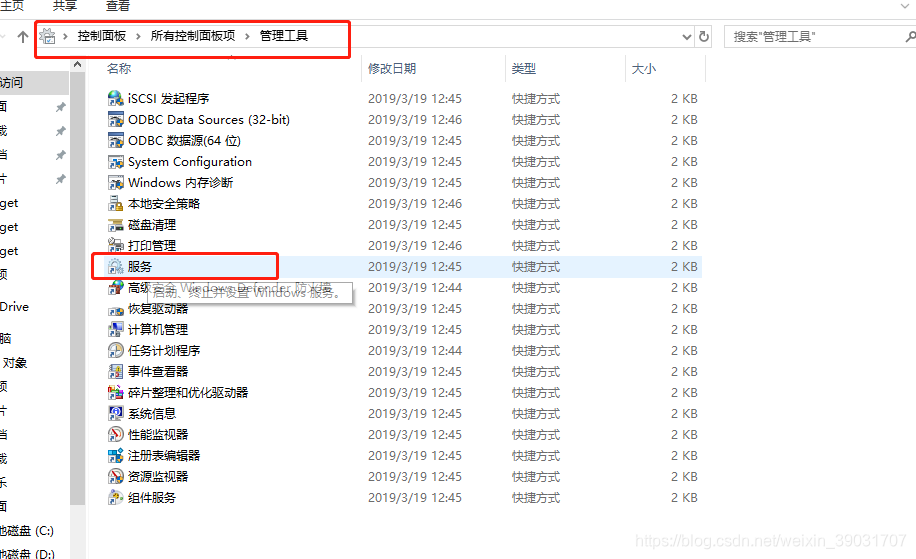
Task: Click the System Configuration icon
Action: tap(116, 161)
